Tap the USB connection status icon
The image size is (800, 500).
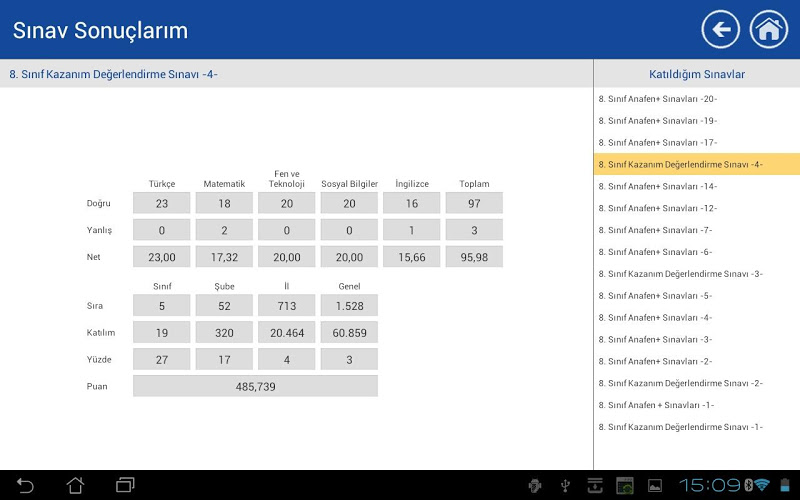coord(565,486)
